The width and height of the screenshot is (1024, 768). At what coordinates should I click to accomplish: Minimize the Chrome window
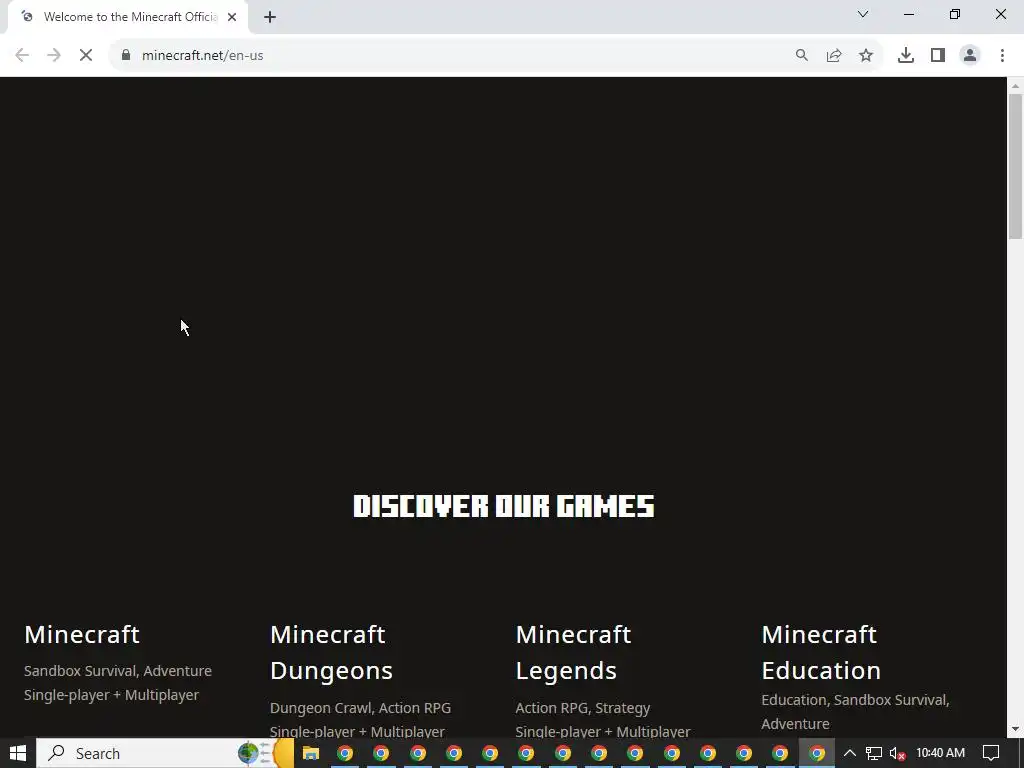point(908,14)
